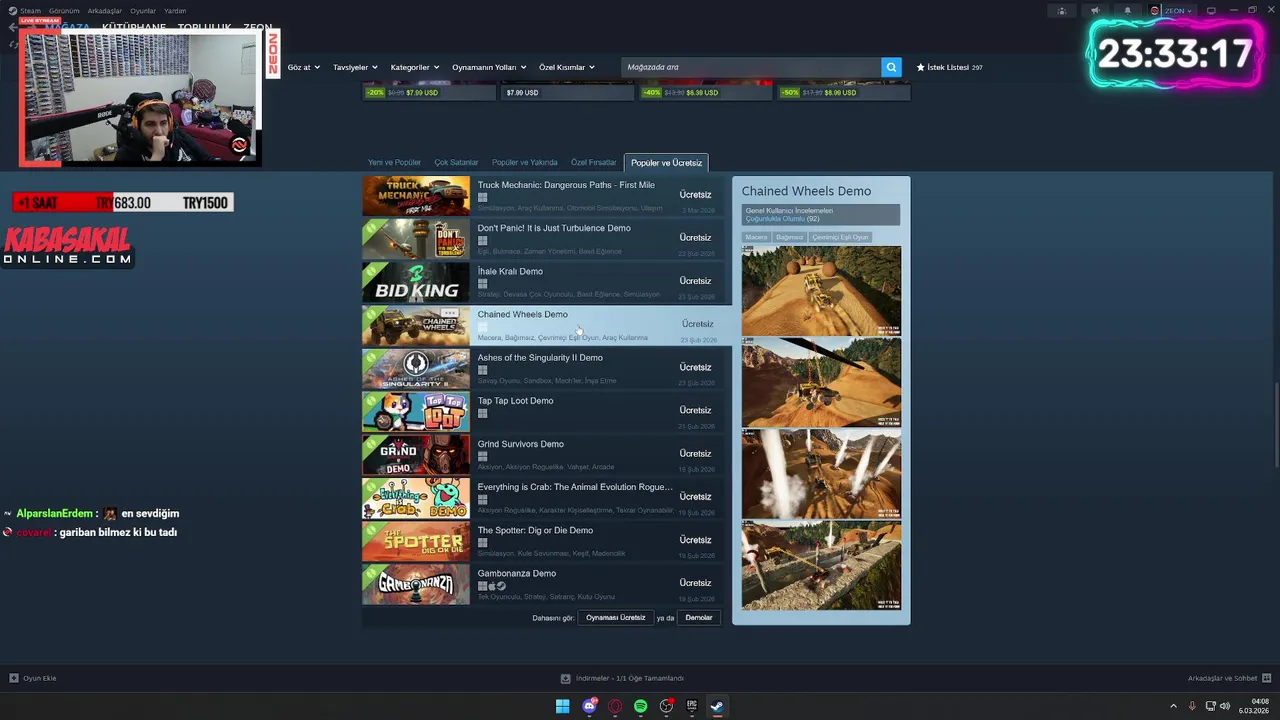Switch to the Özel Fırsatlar tab
The image size is (1280, 720).
(x=593, y=162)
